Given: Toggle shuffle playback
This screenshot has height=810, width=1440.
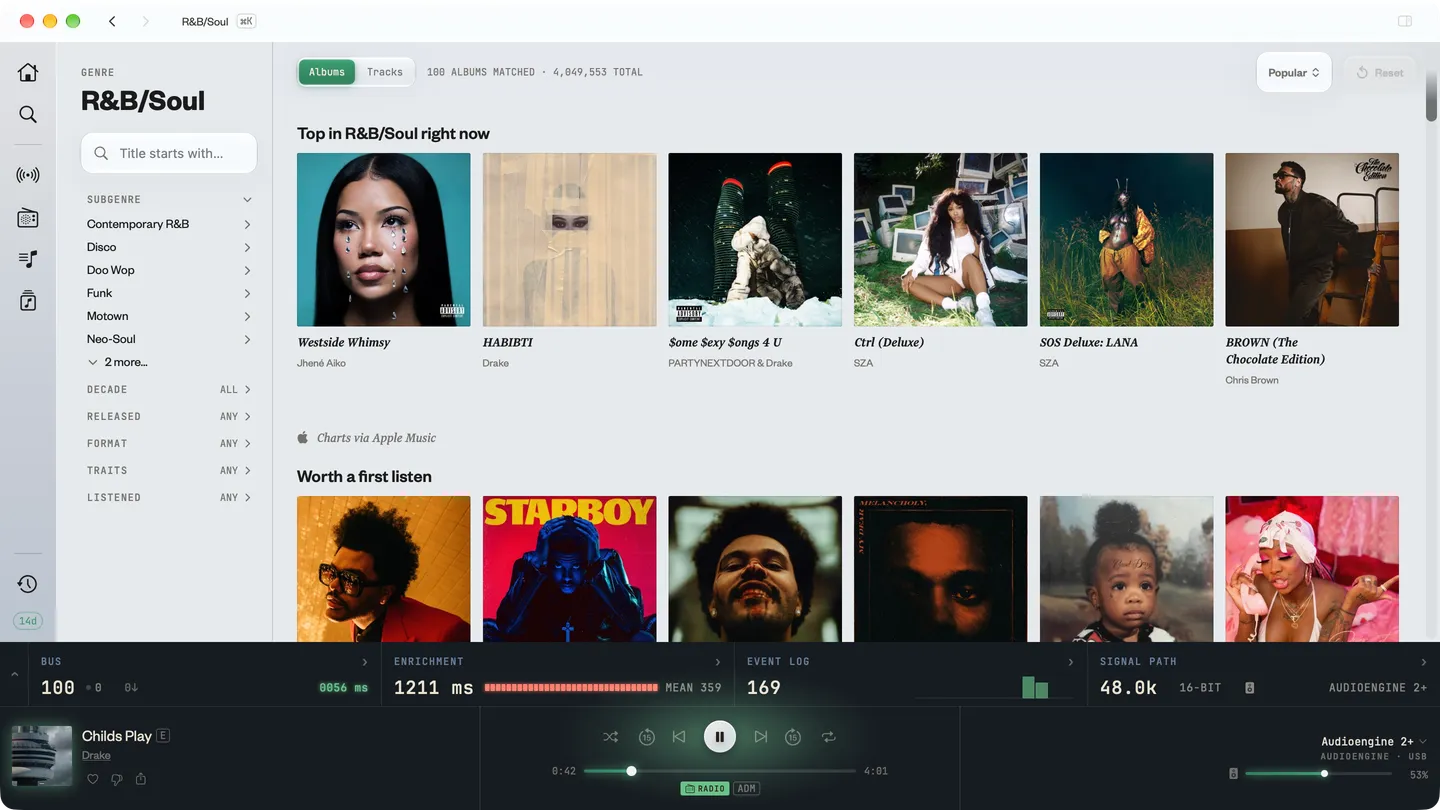Looking at the screenshot, I should coord(610,737).
